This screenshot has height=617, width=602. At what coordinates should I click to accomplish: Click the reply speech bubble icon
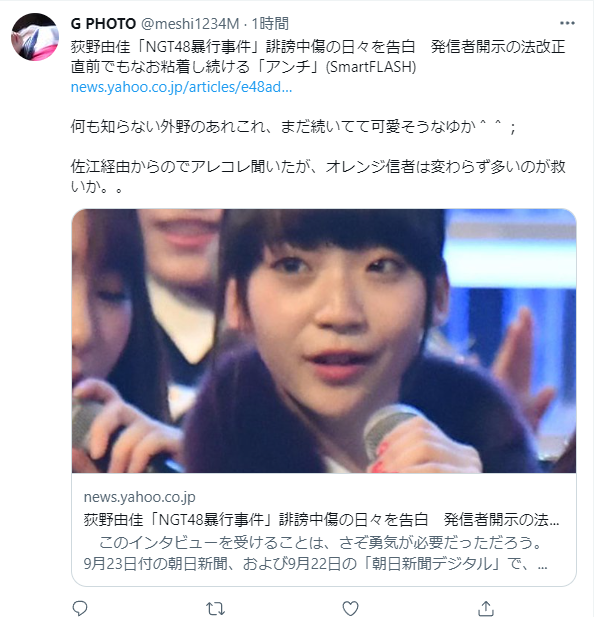tap(80, 608)
